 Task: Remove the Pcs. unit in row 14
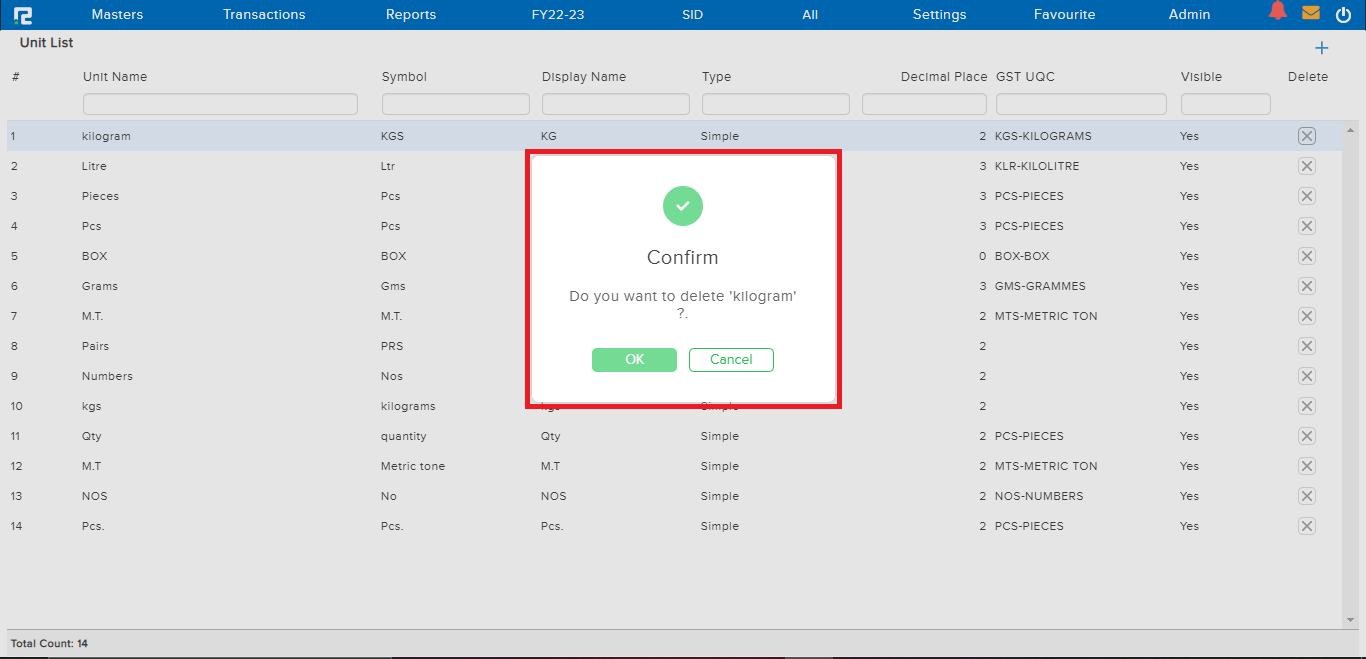[1306, 526]
